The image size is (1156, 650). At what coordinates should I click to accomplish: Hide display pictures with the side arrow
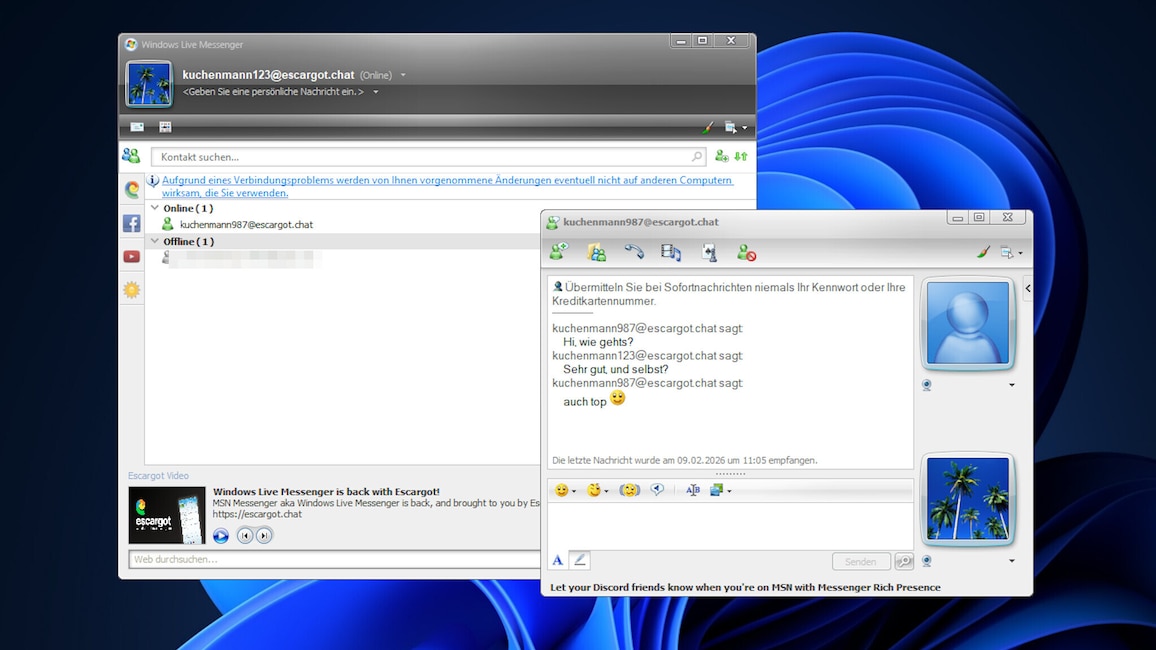1028,288
